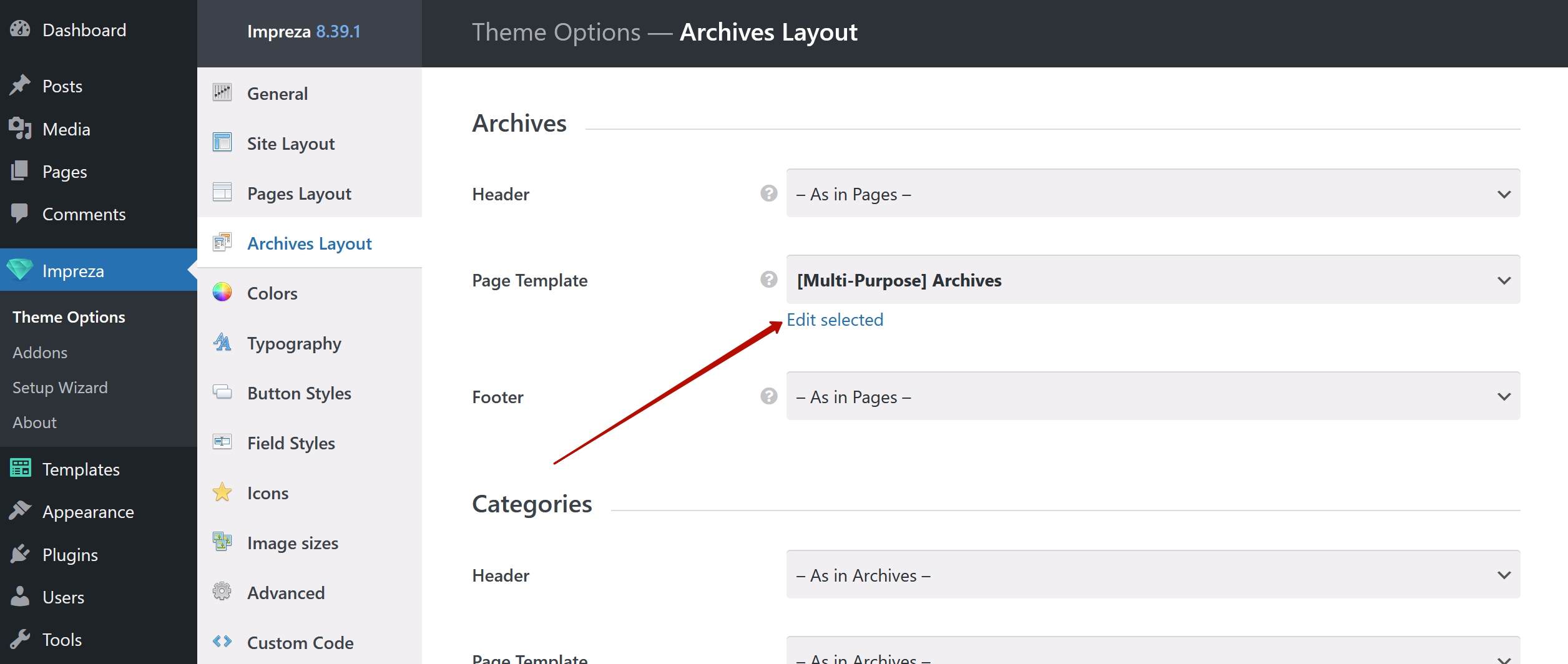Open the Appearance menu
1568x664 pixels.
pyautogui.click(x=99, y=510)
